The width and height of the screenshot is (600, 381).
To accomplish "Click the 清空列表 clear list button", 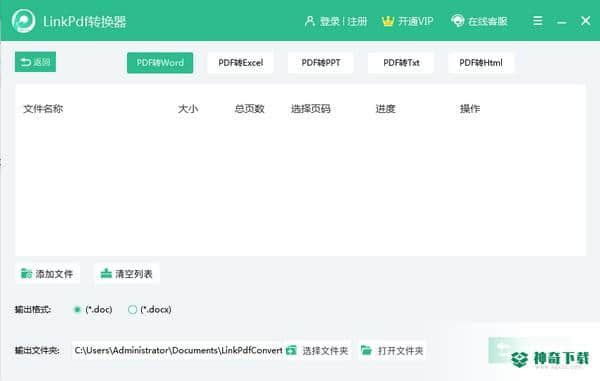I will click(x=127, y=274).
